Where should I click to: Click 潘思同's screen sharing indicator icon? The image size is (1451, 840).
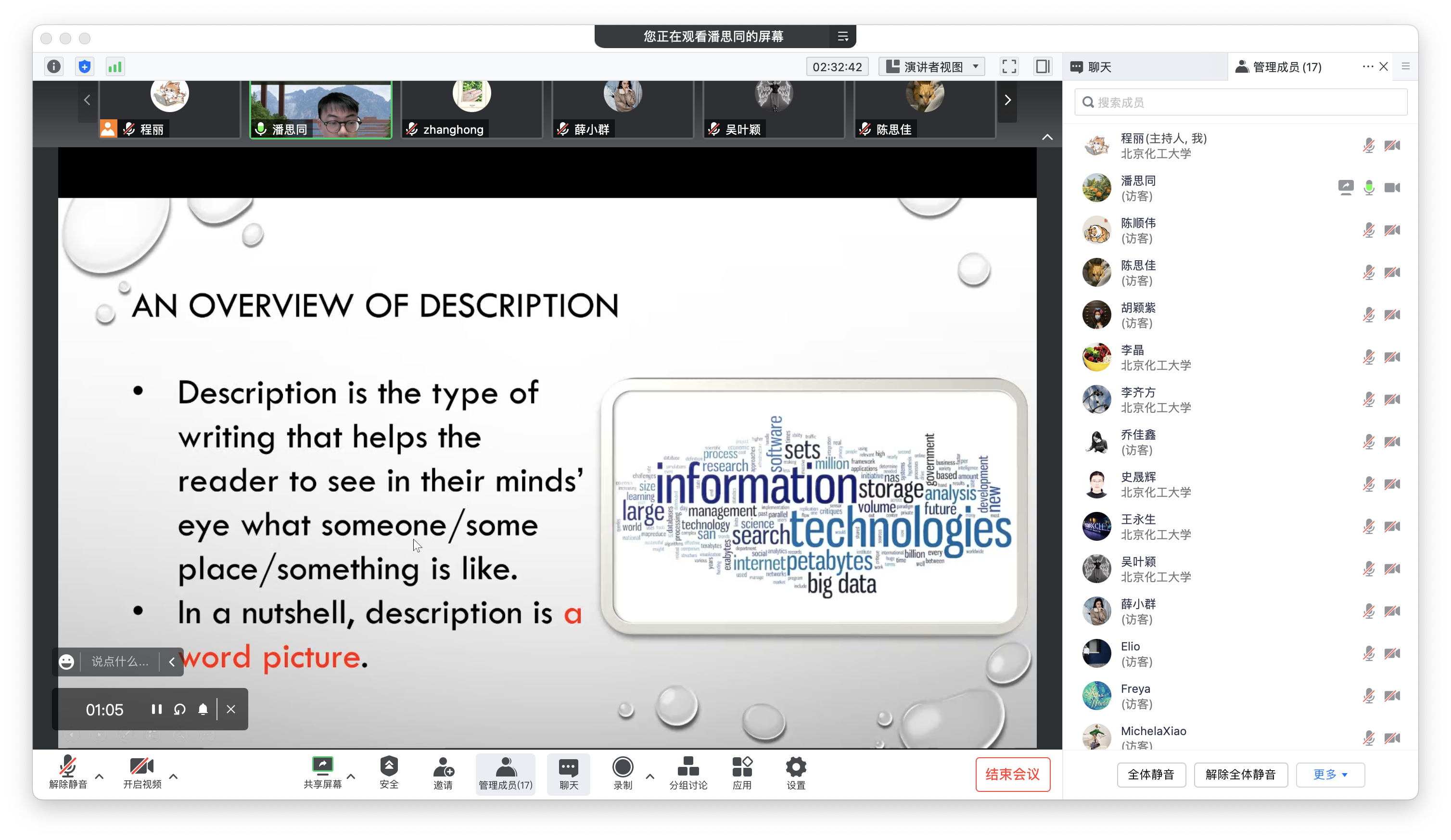[1346, 188]
